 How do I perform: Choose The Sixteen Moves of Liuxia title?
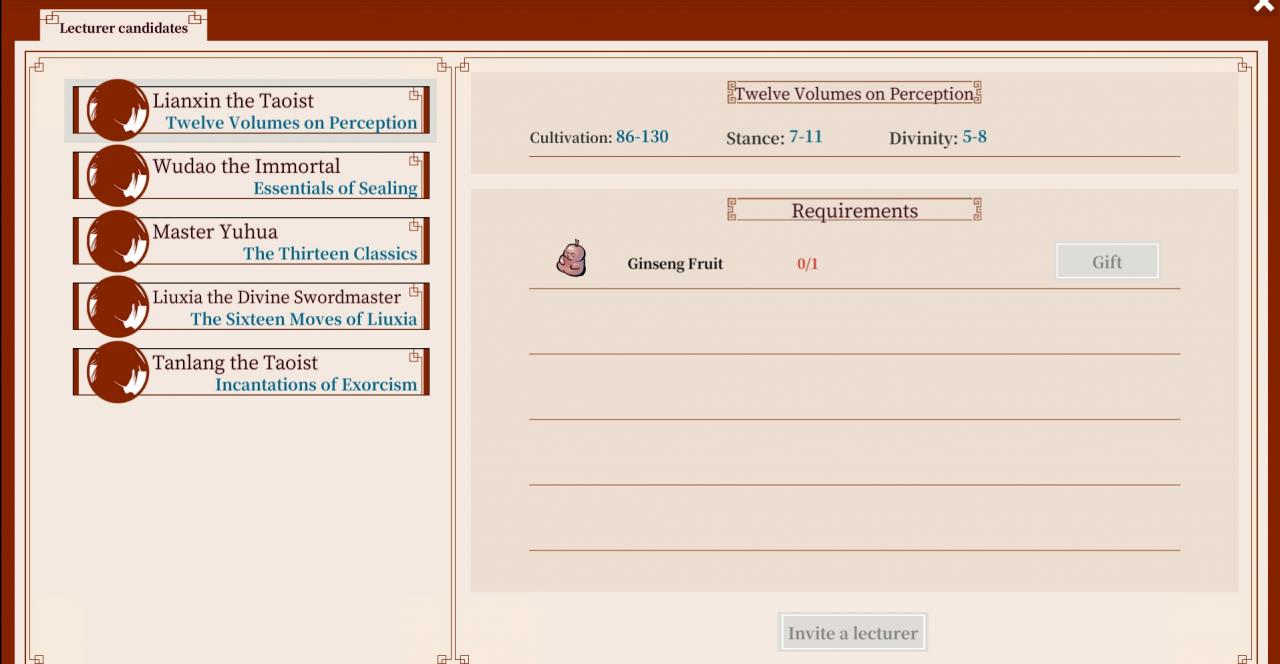pyautogui.click(x=304, y=319)
